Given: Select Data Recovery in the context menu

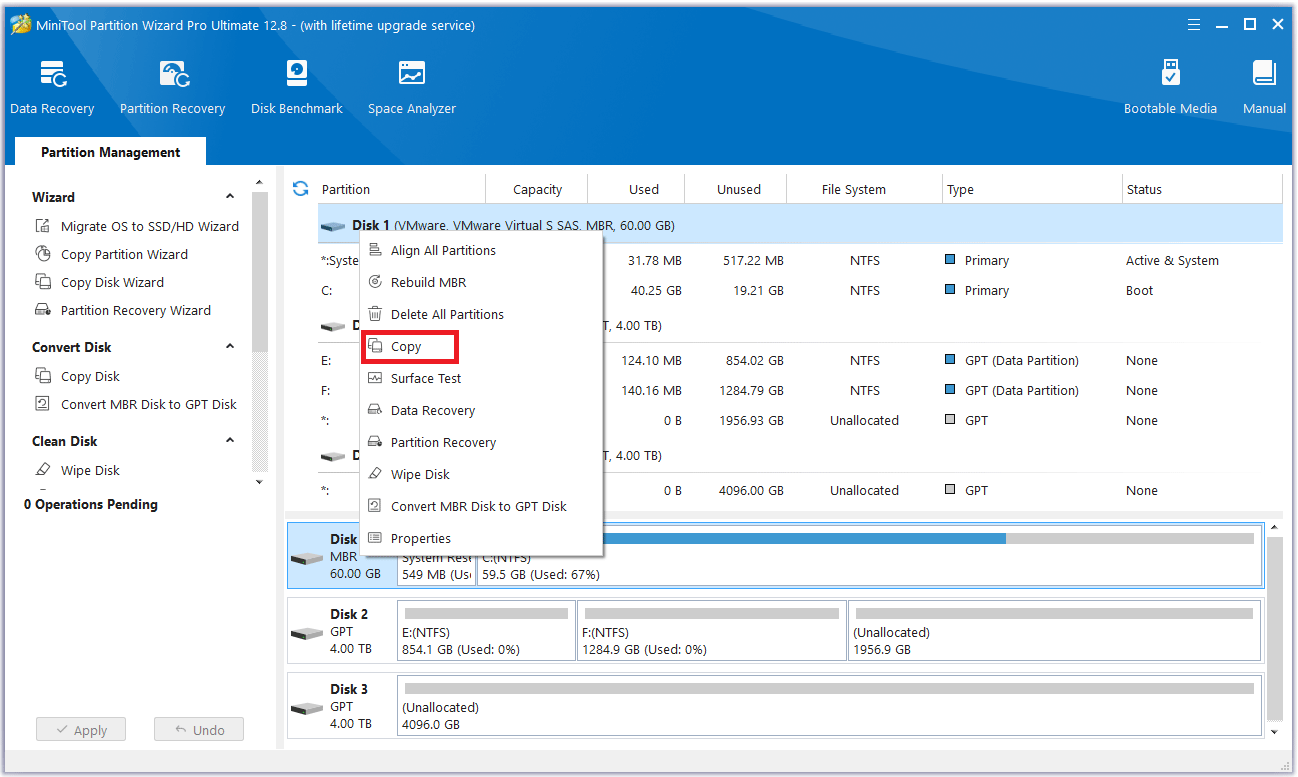Looking at the screenshot, I should [x=481, y=410].
